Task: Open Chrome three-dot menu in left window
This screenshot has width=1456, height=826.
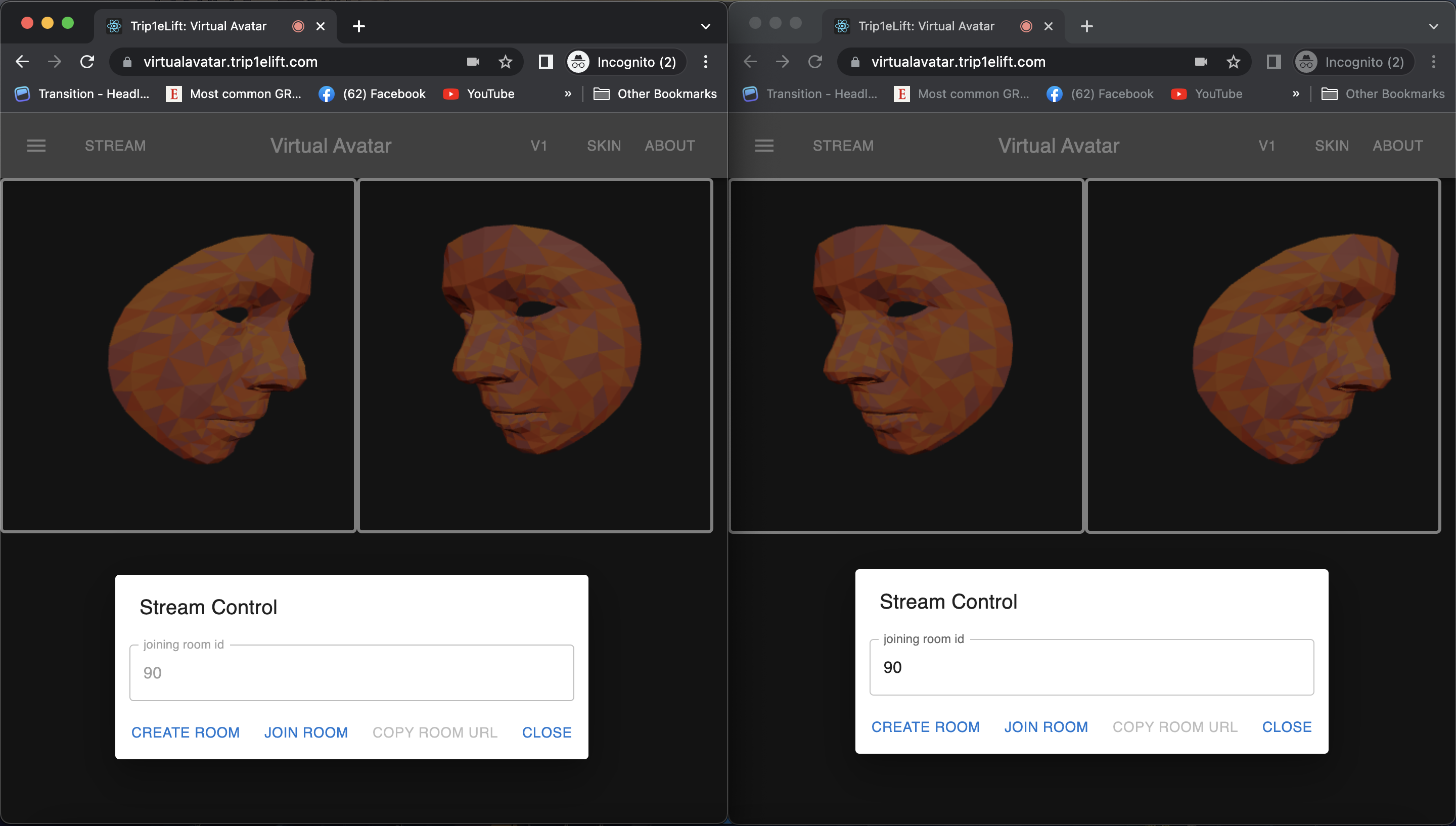Action: 706,62
